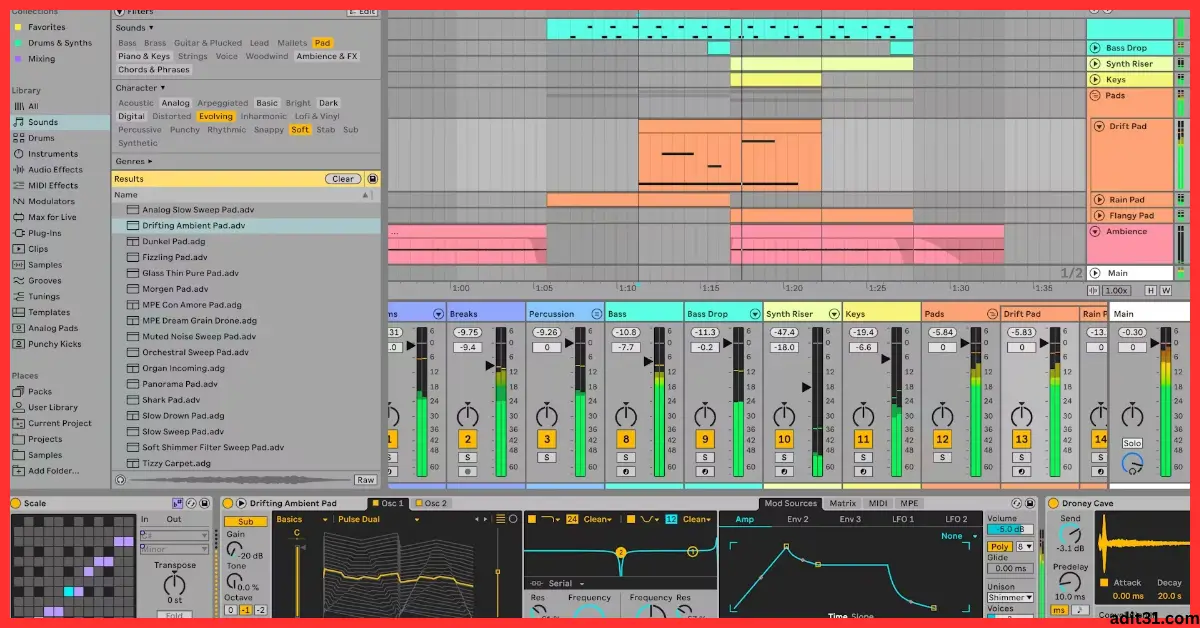Select the Favorites collection

pos(46,27)
